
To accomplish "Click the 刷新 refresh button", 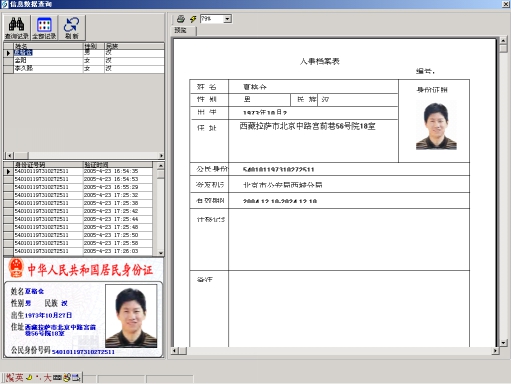I will pyautogui.click(x=72, y=28).
